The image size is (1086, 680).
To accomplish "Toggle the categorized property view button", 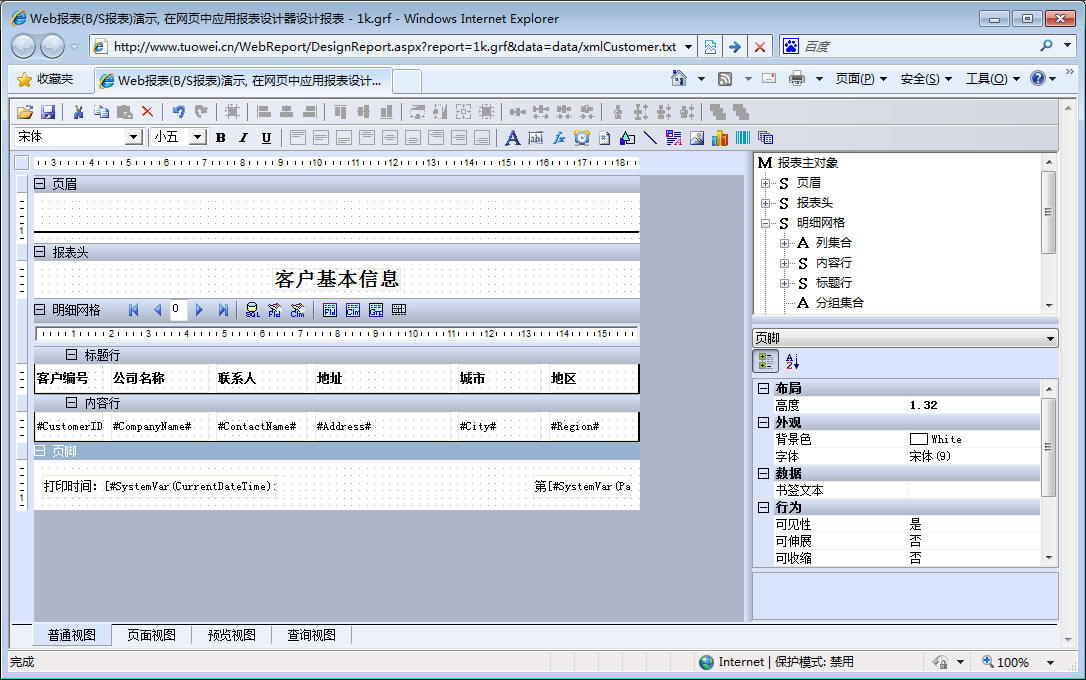I will pyautogui.click(x=765, y=362).
